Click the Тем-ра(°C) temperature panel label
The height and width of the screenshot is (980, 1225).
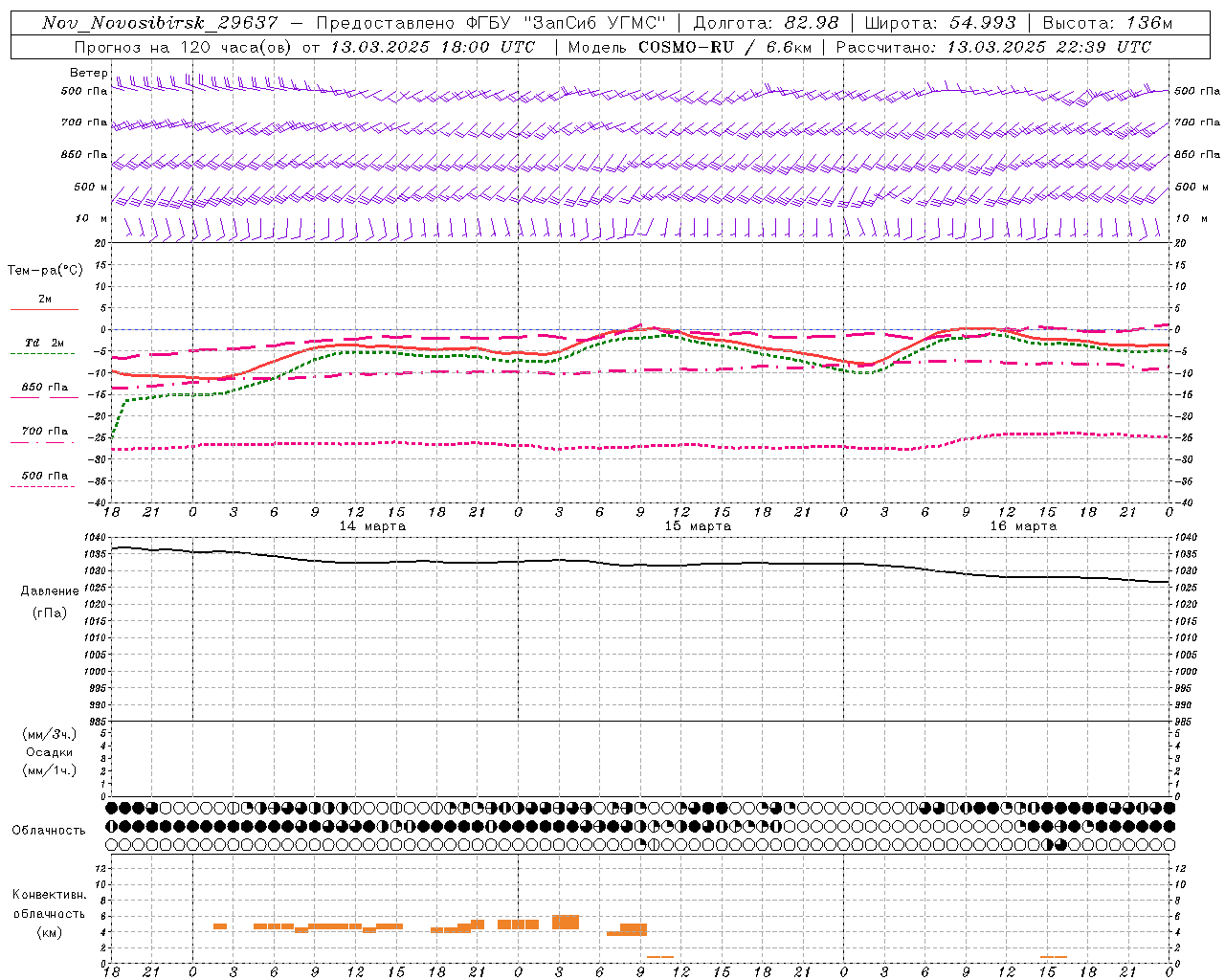coord(45,271)
